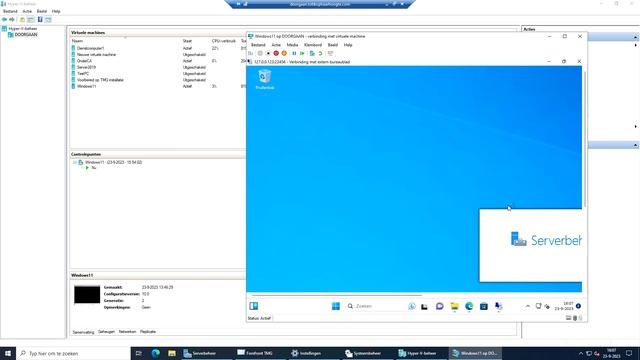Click host Task View icon
Viewport: 640px width, 360px height.
click(138, 353)
